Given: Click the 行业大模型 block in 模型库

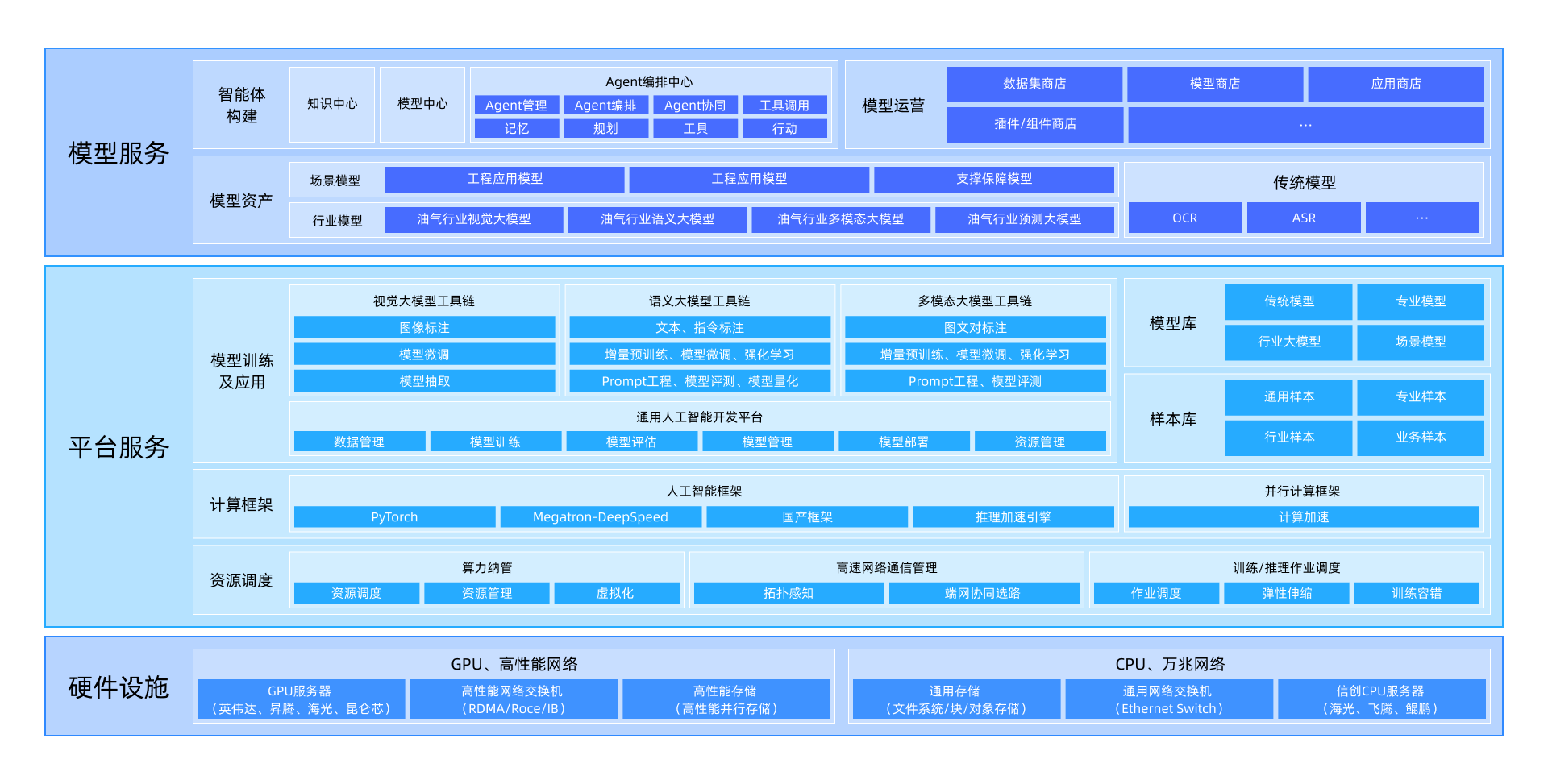Looking at the screenshot, I should [1288, 342].
